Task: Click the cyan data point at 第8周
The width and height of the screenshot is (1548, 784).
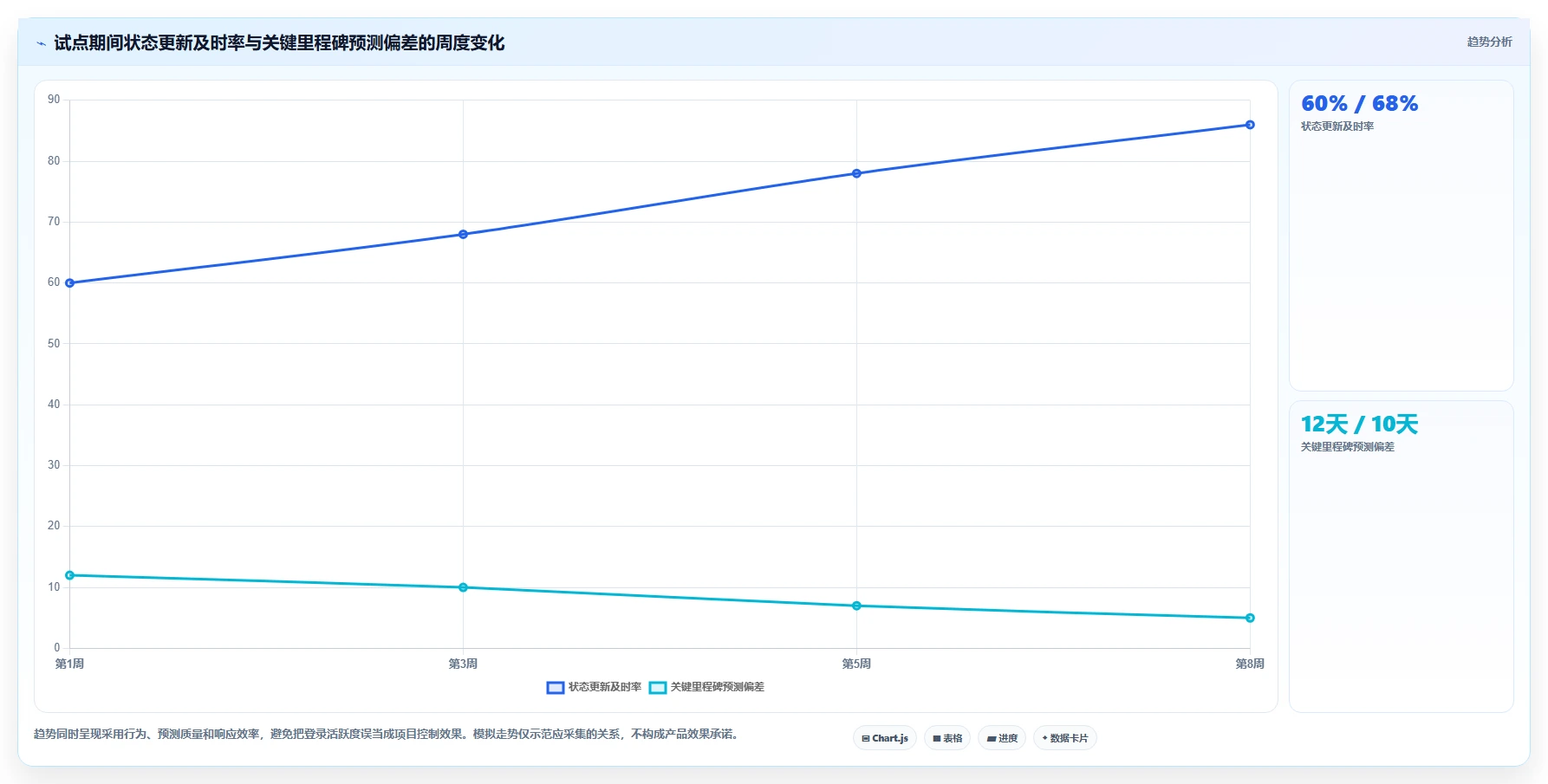Action: (x=1250, y=618)
